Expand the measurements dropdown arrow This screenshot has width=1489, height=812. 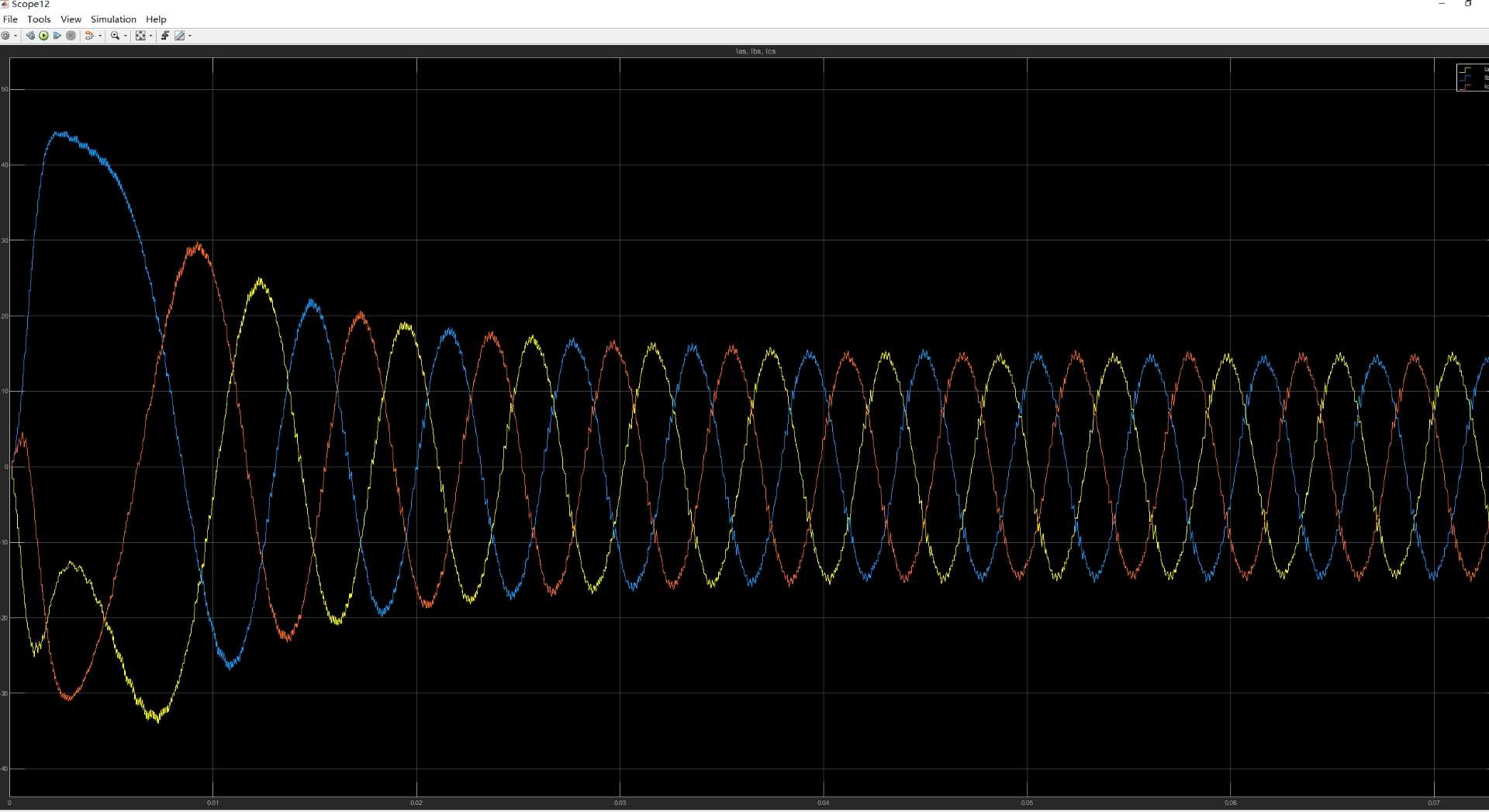[190, 36]
